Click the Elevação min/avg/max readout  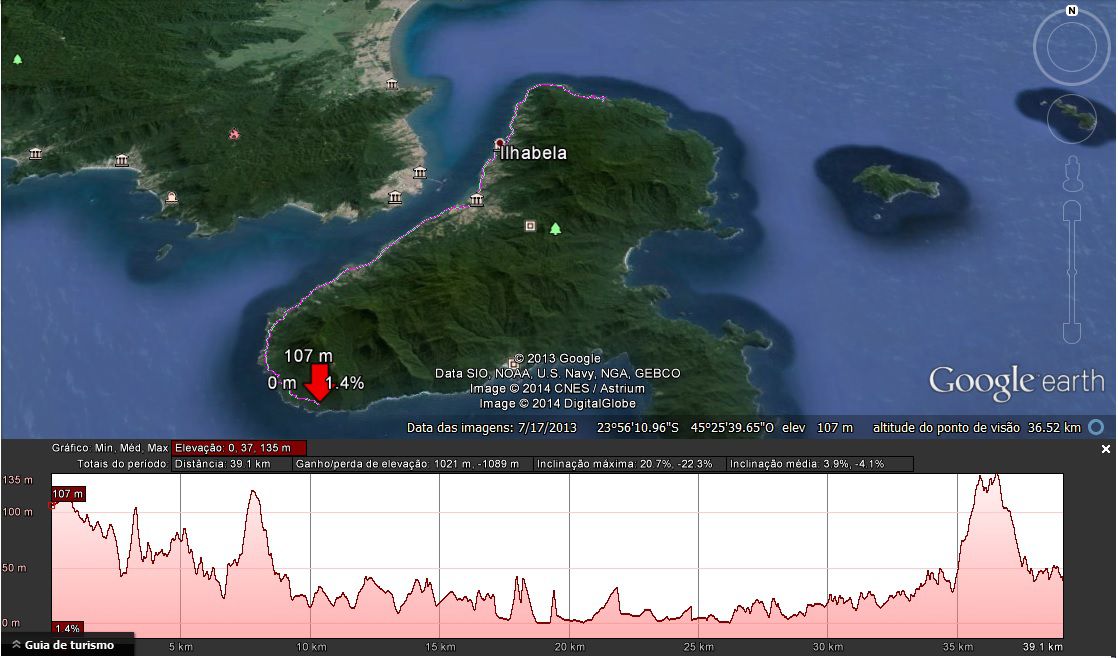[239, 448]
